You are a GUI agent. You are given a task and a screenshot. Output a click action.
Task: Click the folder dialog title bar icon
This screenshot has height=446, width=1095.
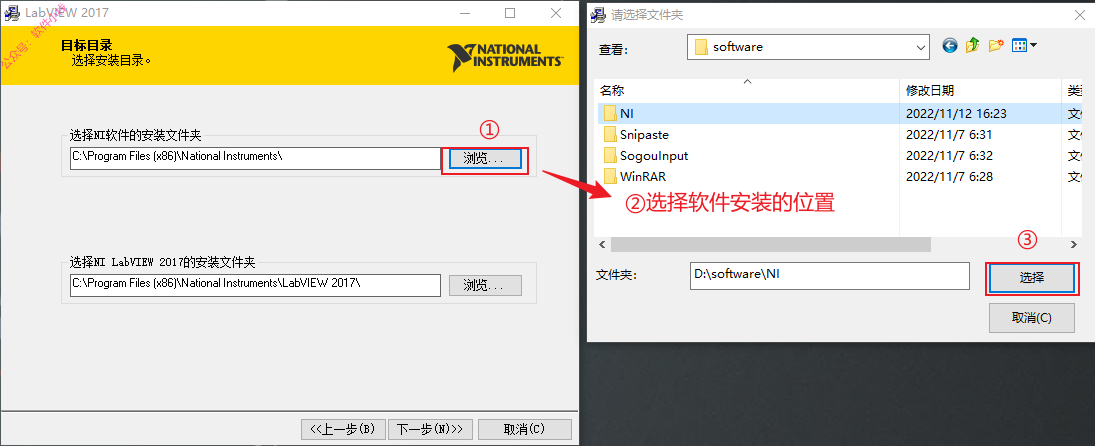click(598, 13)
